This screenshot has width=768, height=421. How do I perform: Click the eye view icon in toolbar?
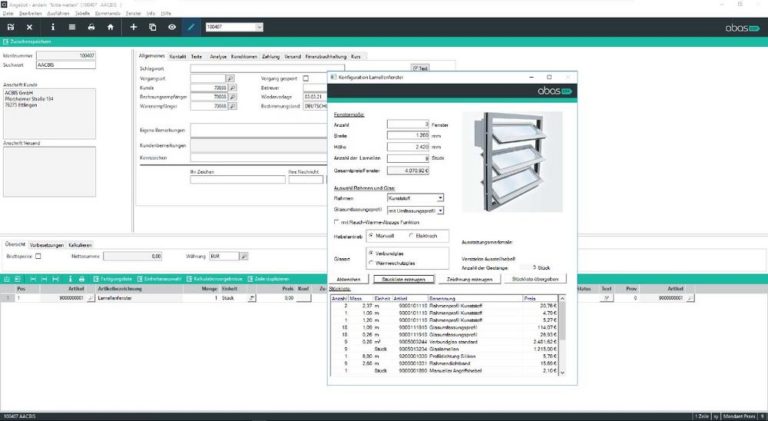tap(171, 27)
